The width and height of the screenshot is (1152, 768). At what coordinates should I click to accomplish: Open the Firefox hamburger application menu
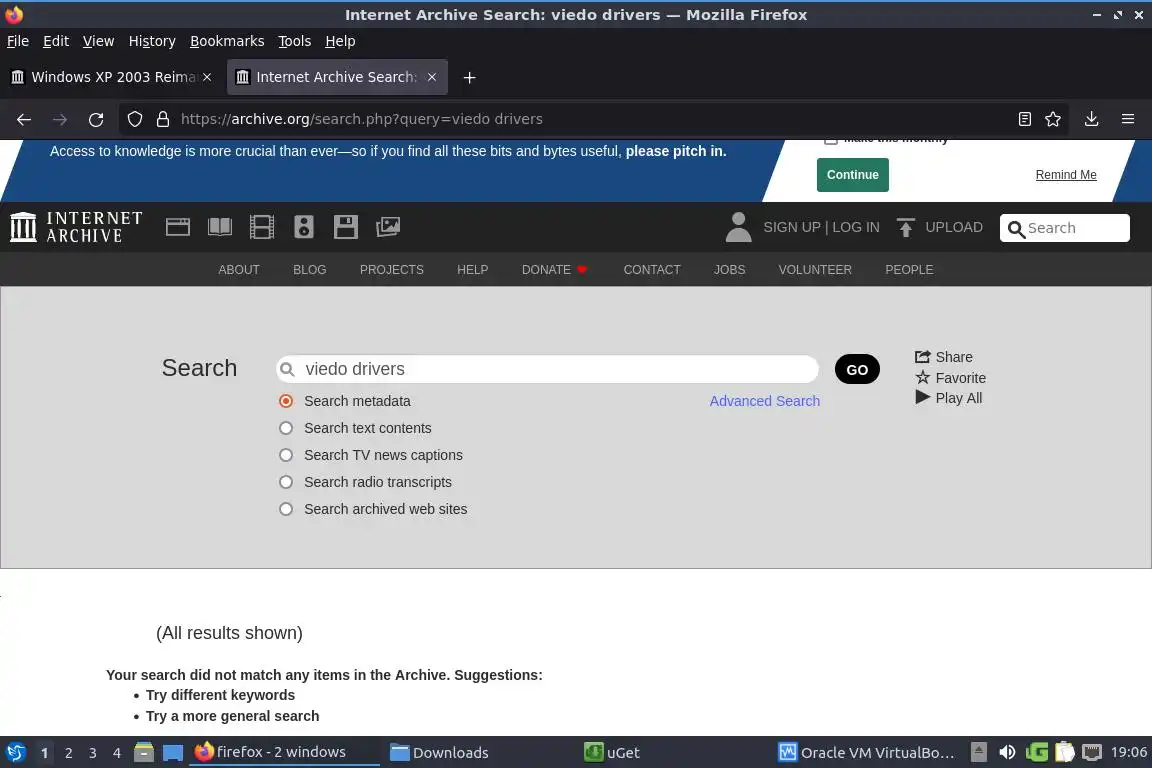point(1128,119)
